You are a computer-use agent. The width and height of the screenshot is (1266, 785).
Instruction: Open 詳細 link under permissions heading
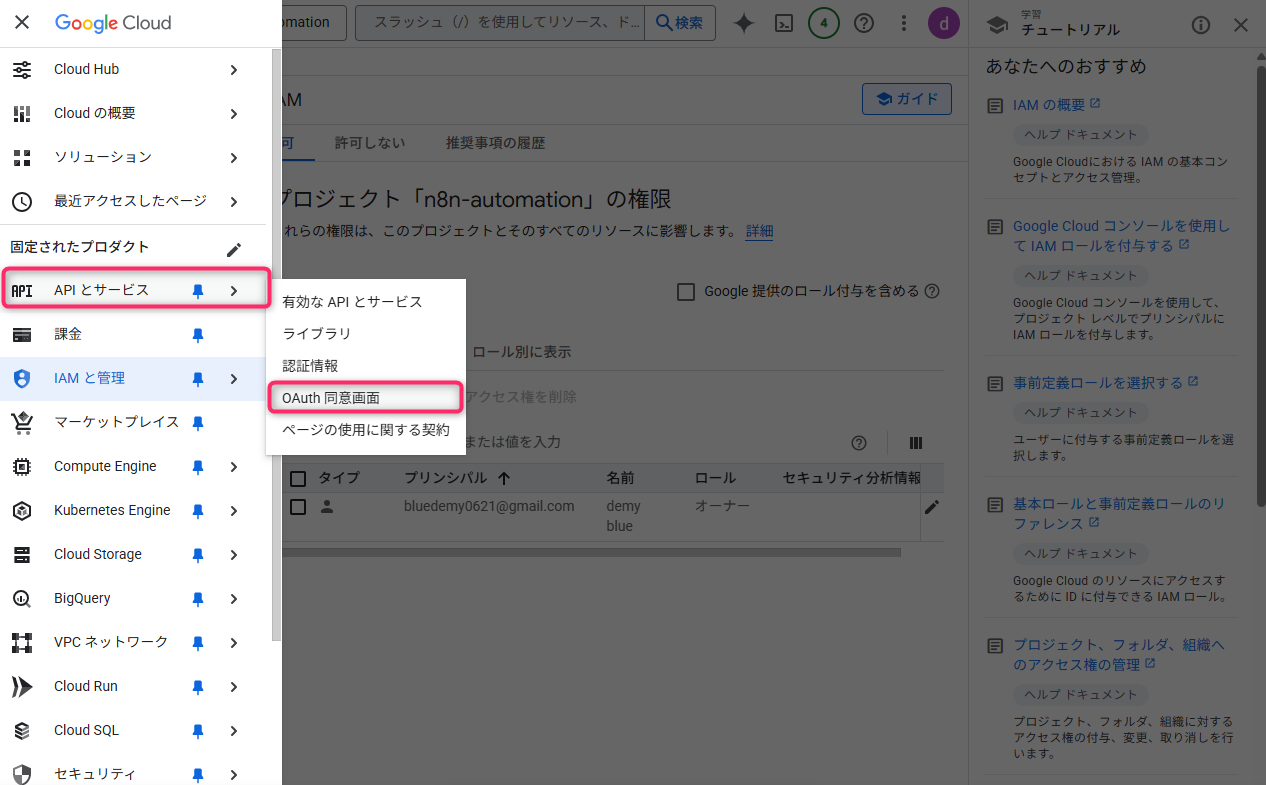759,231
